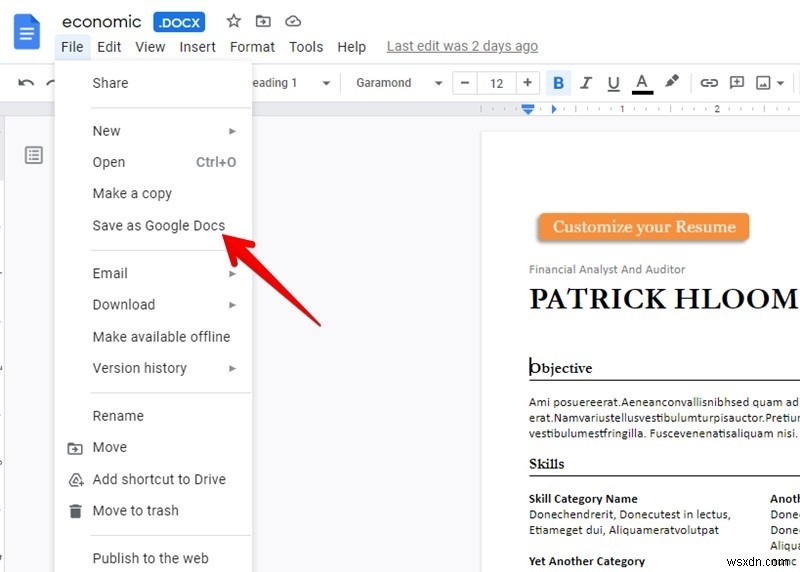Viewport: 800px width, 572px height.
Task: Click the Financial Analyst And Auditor text
Action: pyautogui.click(x=607, y=269)
